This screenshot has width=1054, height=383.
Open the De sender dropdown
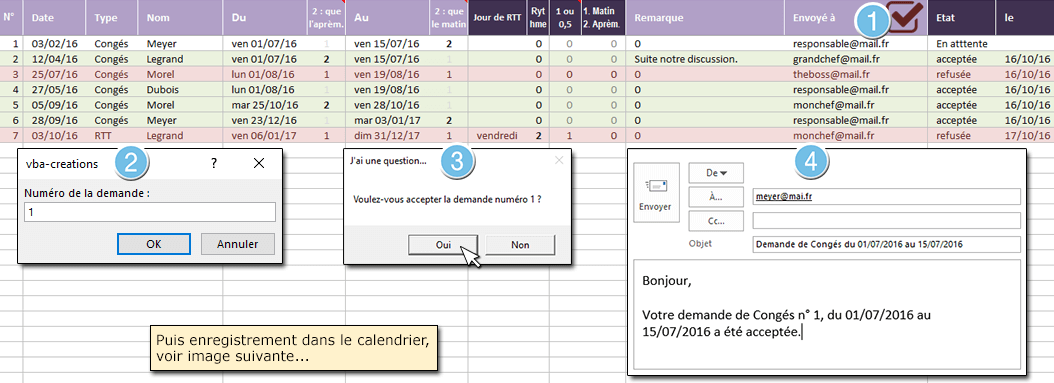point(717,173)
